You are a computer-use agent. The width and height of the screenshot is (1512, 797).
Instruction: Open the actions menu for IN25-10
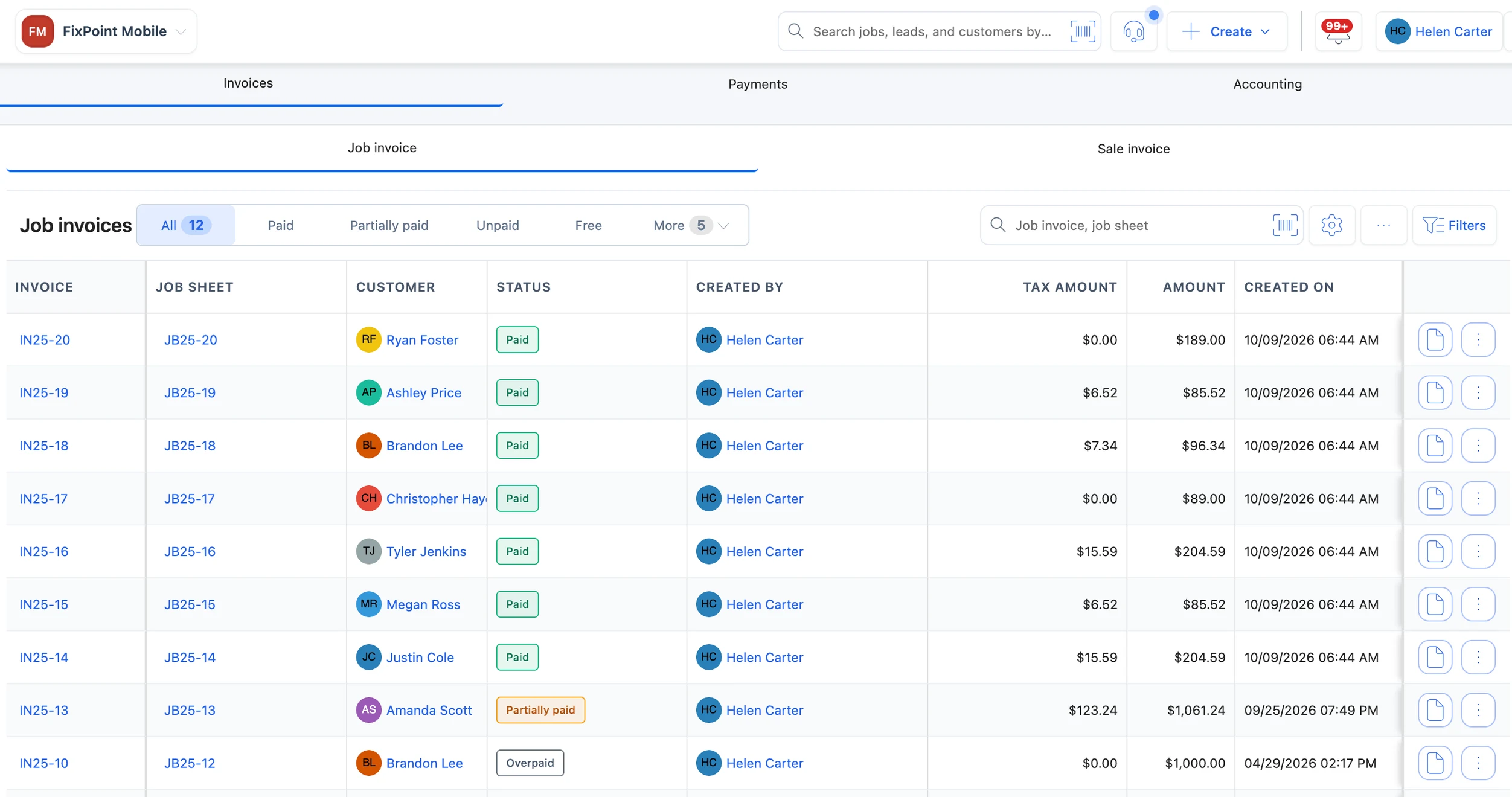1478,763
